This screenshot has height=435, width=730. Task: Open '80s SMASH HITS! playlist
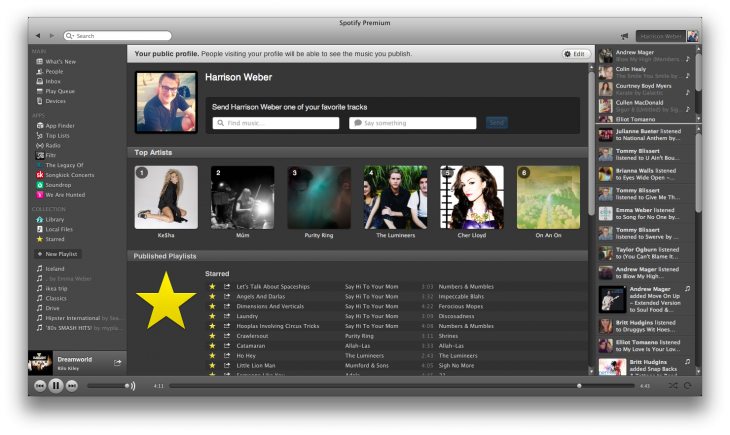click(80, 328)
